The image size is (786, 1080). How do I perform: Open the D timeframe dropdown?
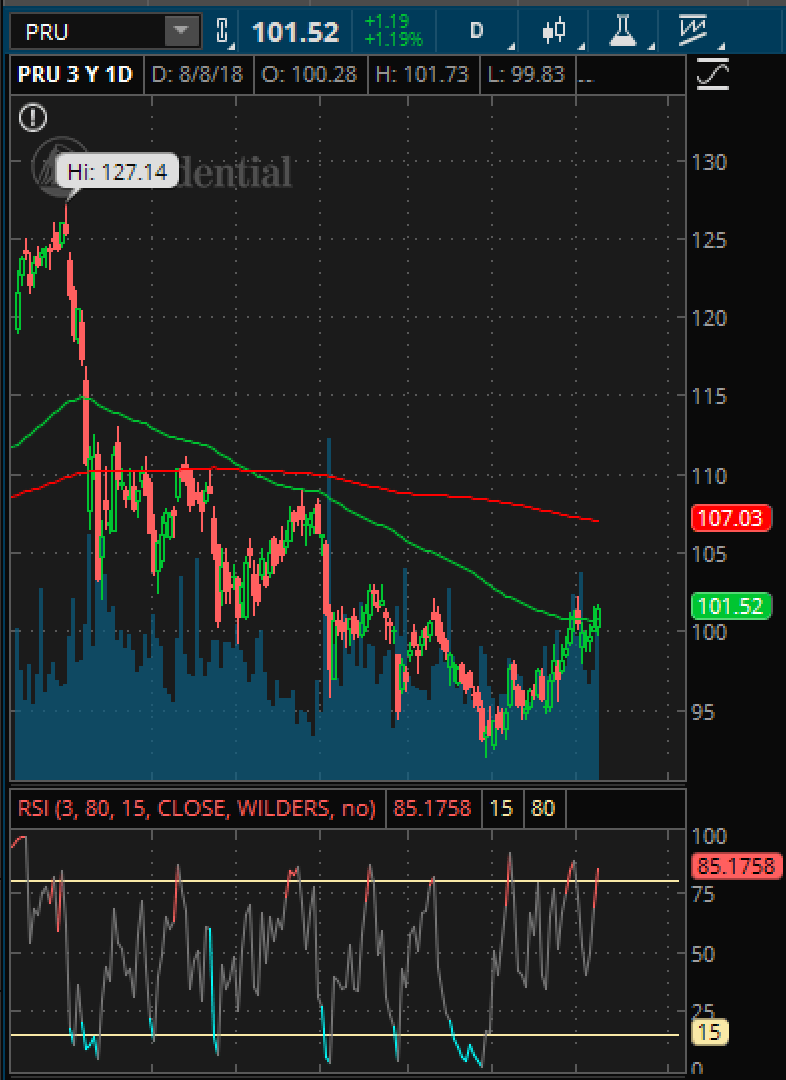[477, 31]
